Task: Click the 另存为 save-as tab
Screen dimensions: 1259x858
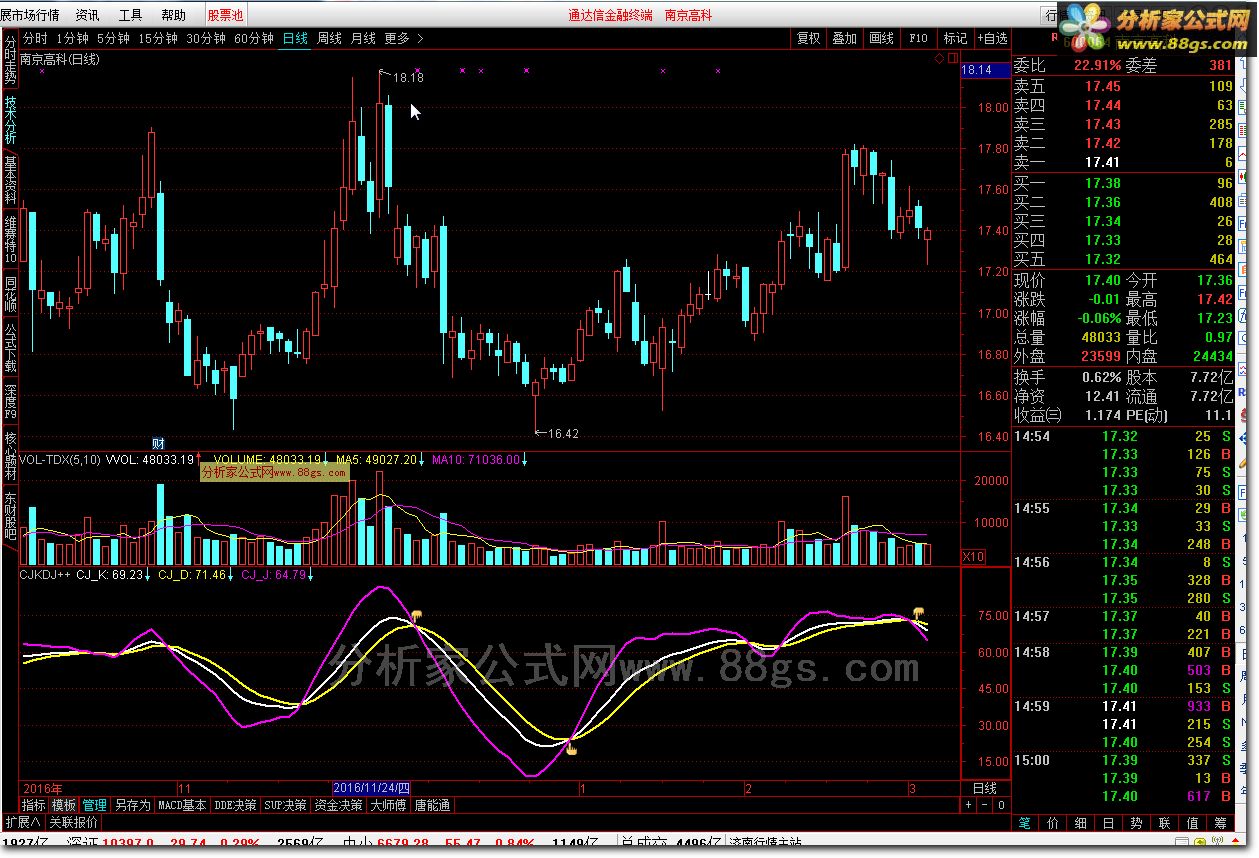Action: click(x=132, y=805)
